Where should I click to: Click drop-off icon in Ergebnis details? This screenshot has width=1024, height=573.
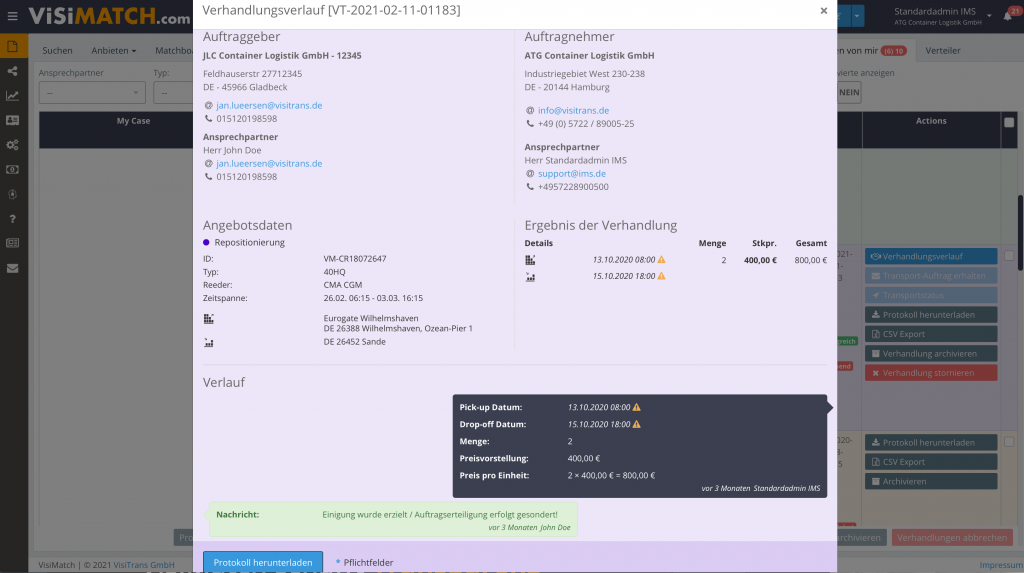(x=530, y=277)
